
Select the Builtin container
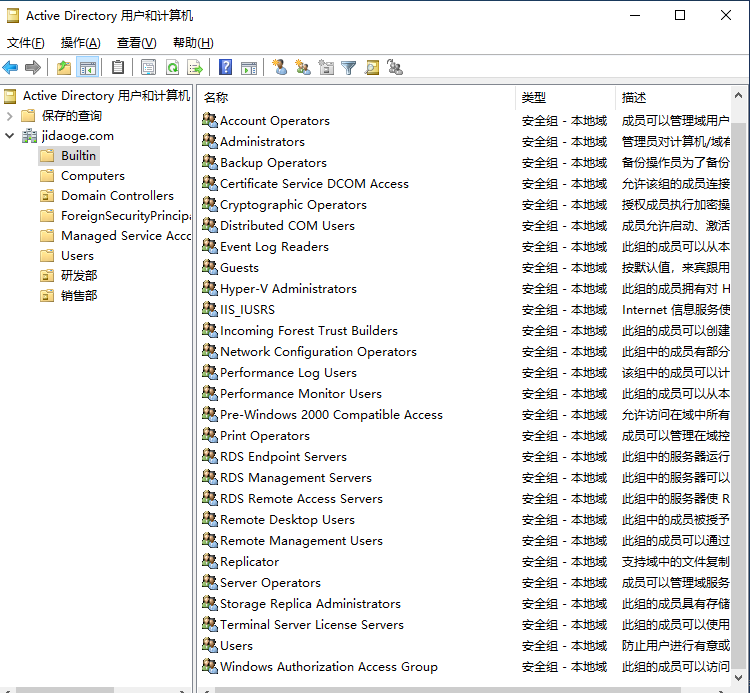click(78, 156)
